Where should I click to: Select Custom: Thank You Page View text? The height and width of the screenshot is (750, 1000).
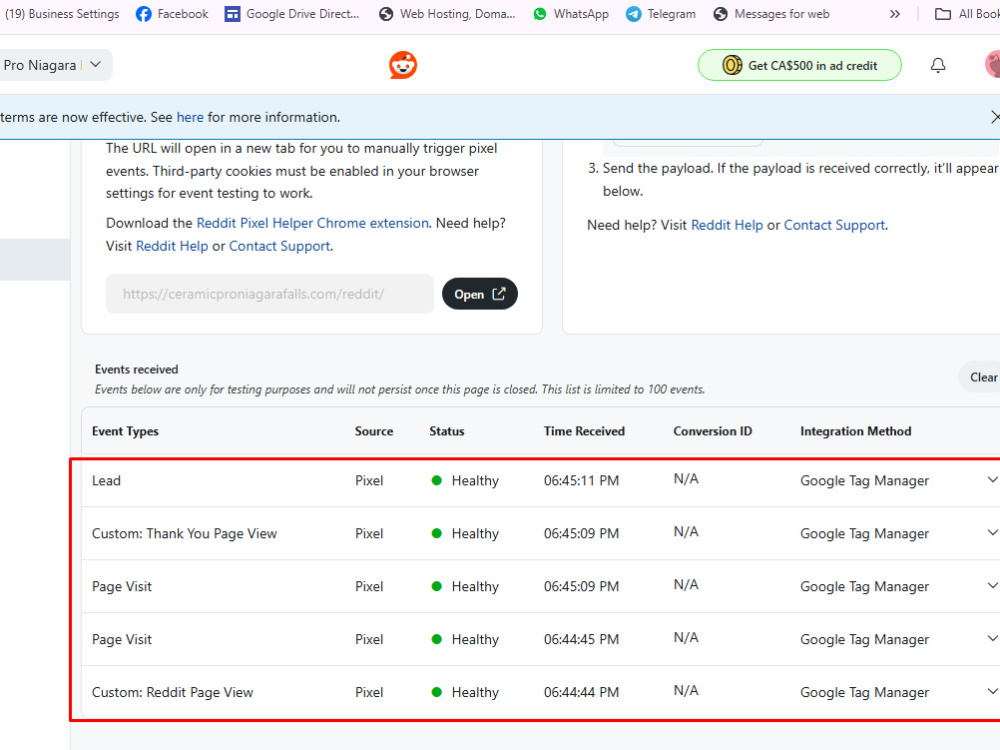click(x=184, y=534)
